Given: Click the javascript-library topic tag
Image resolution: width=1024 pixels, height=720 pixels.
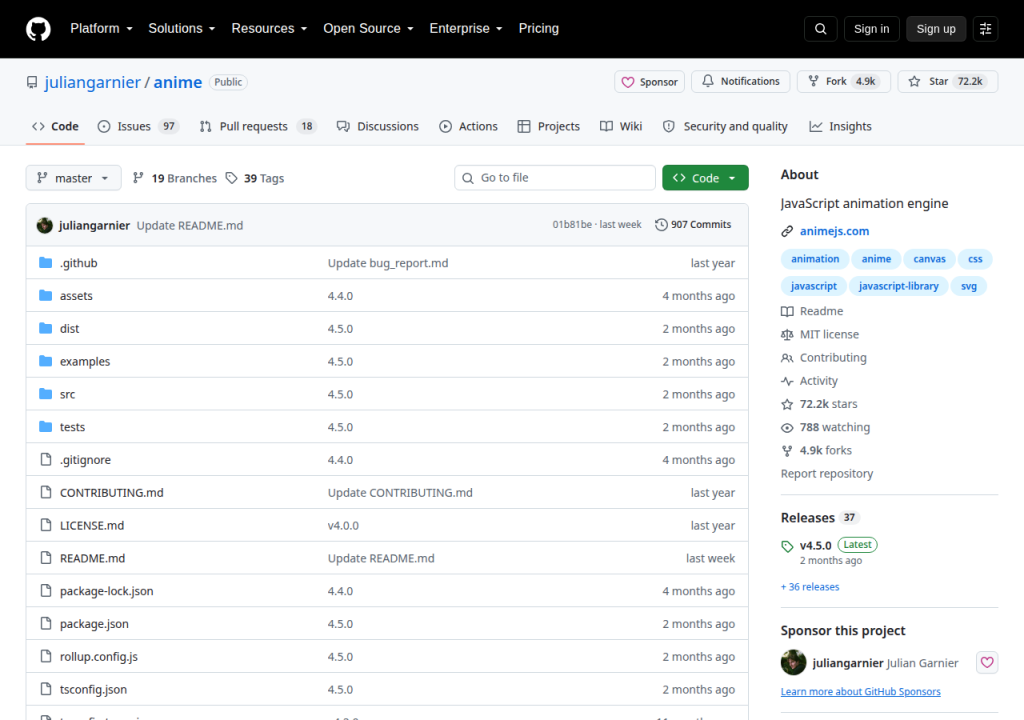Looking at the screenshot, I should [x=898, y=286].
